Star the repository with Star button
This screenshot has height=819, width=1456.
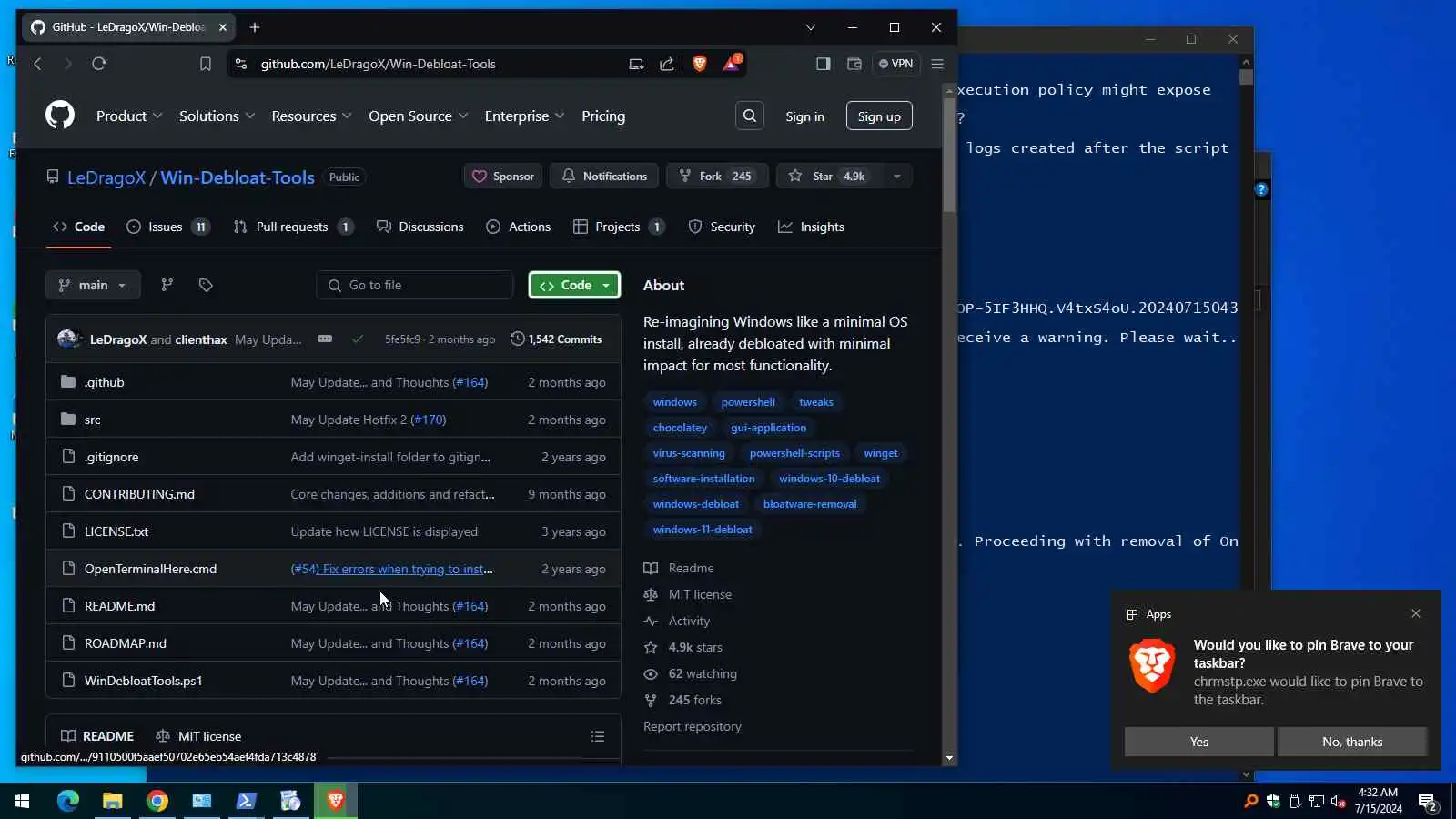pyautogui.click(x=828, y=176)
